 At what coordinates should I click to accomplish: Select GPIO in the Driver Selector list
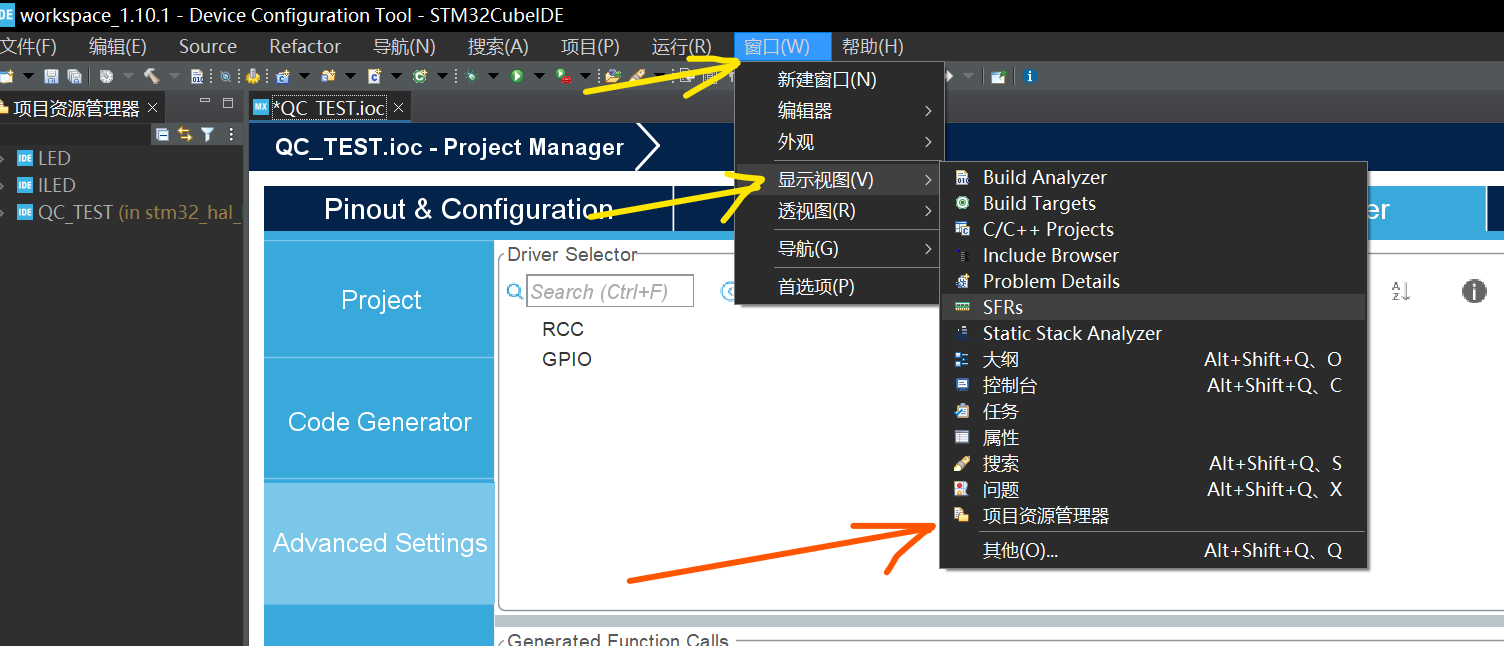coord(567,359)
